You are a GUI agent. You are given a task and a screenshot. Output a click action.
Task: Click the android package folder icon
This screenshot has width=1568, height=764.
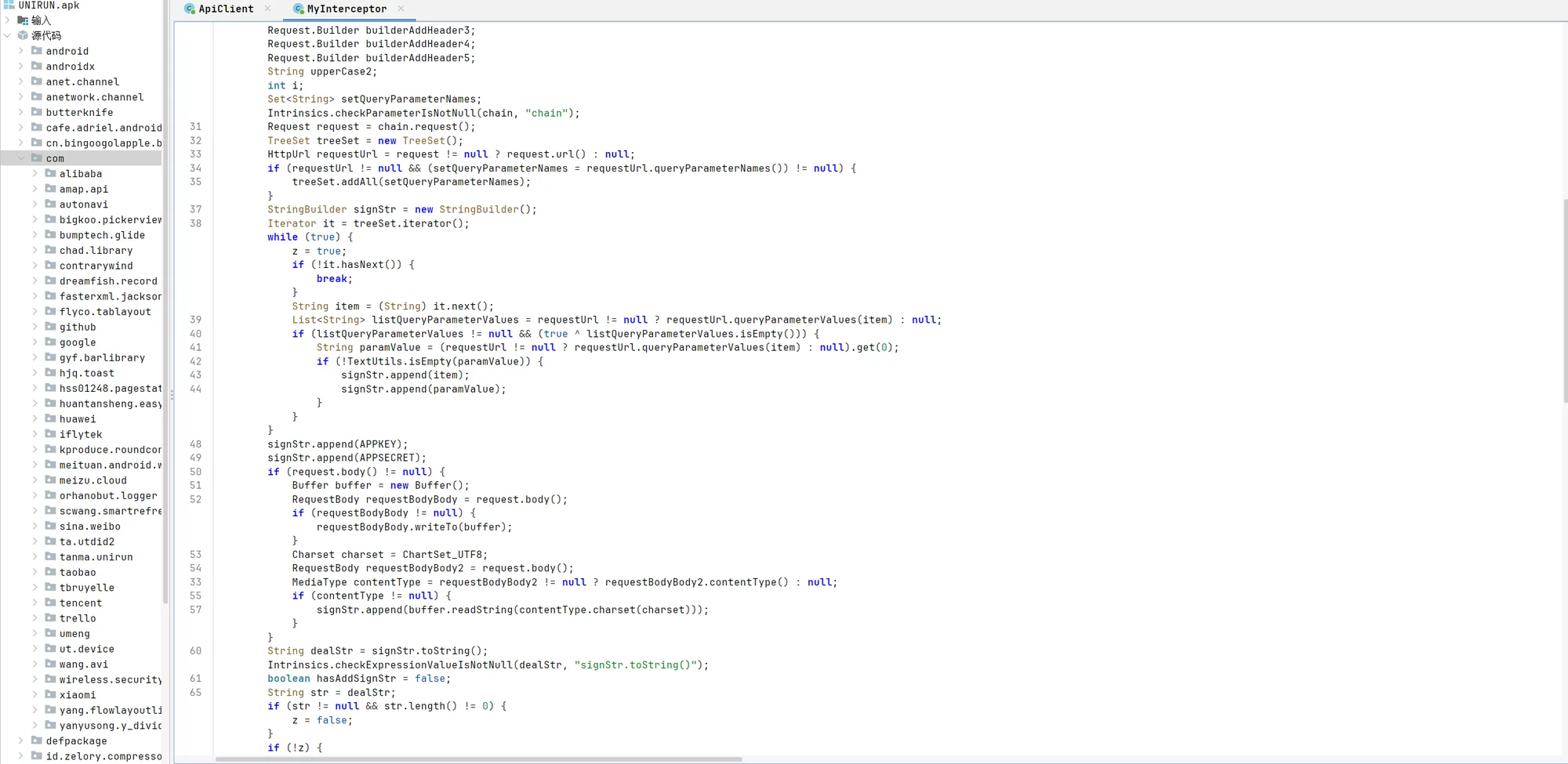tap(37, 51)
